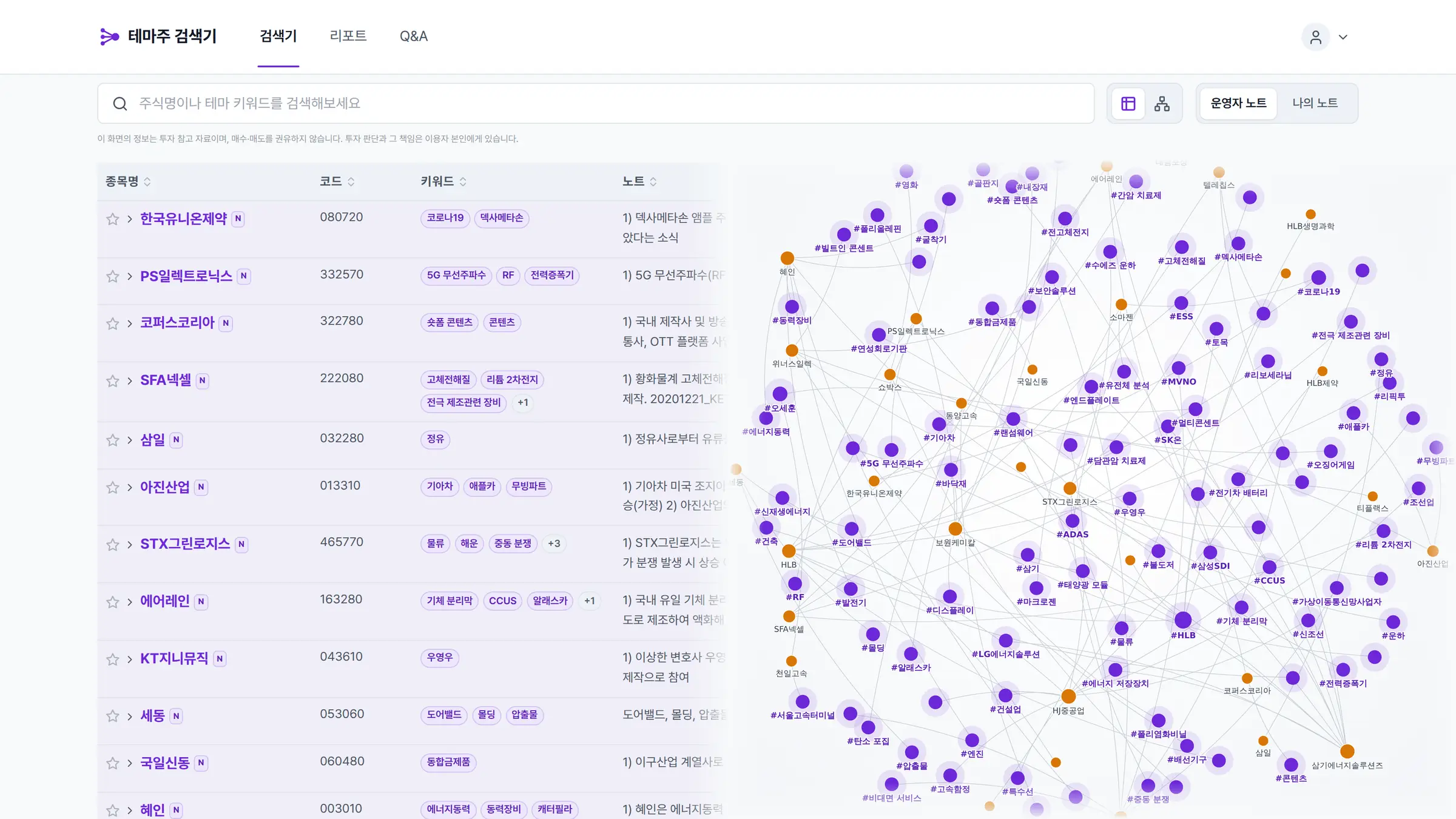
Task: Expand the 코퍼스코리아 row
Action: (x=130, y=323)
